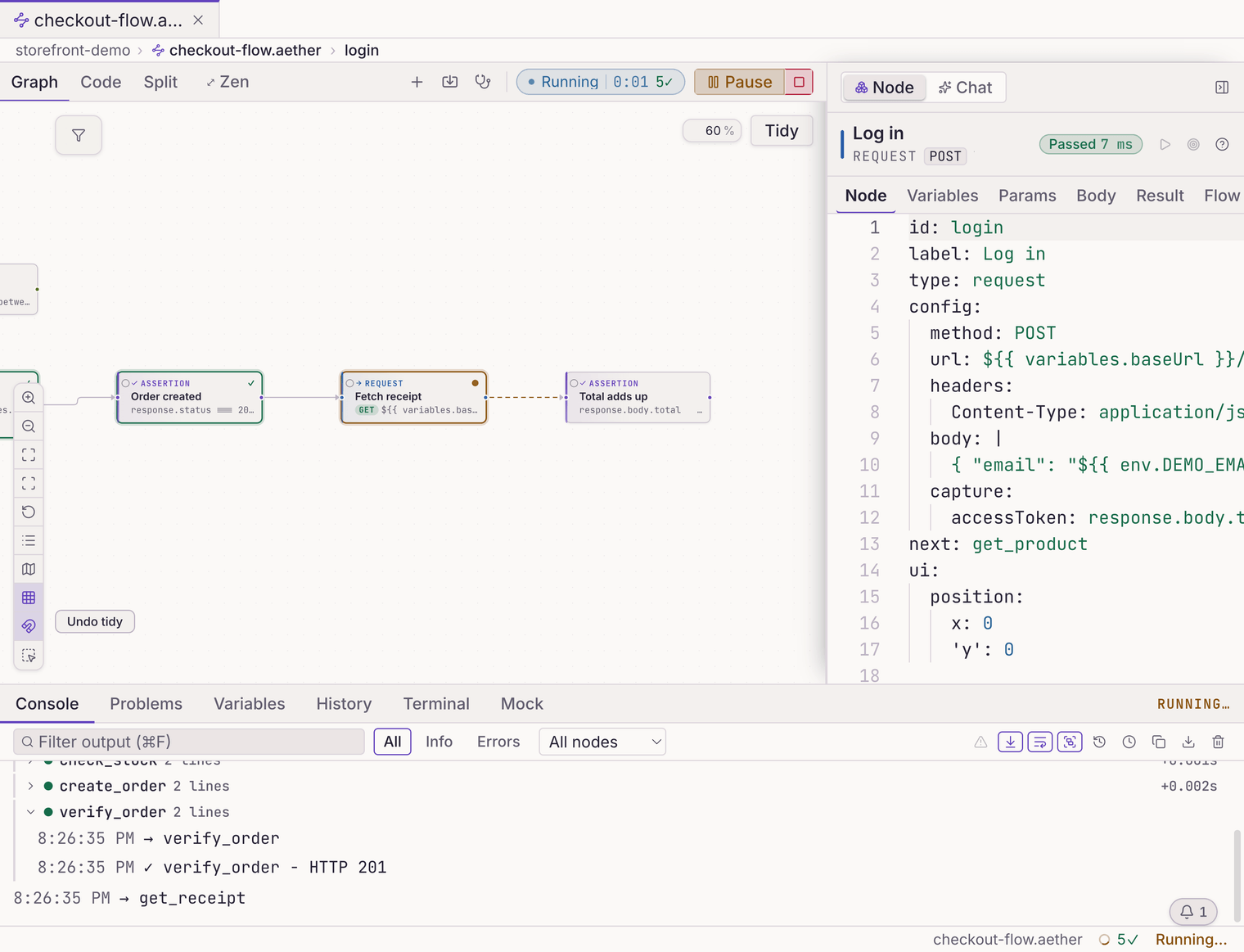
Task: Select the Fetch receipt request node
Action: (414, 397)
